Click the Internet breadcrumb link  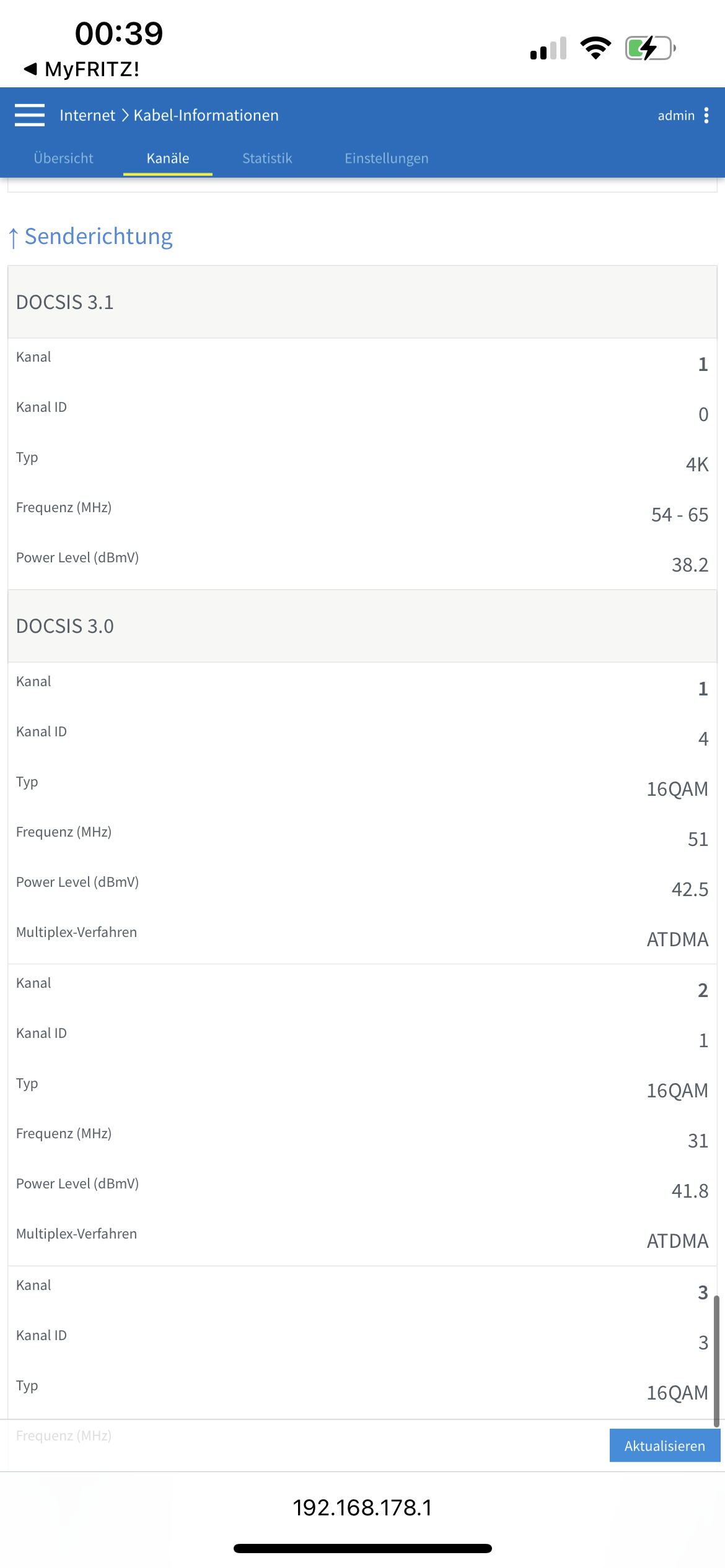click(x=87, y=115)
